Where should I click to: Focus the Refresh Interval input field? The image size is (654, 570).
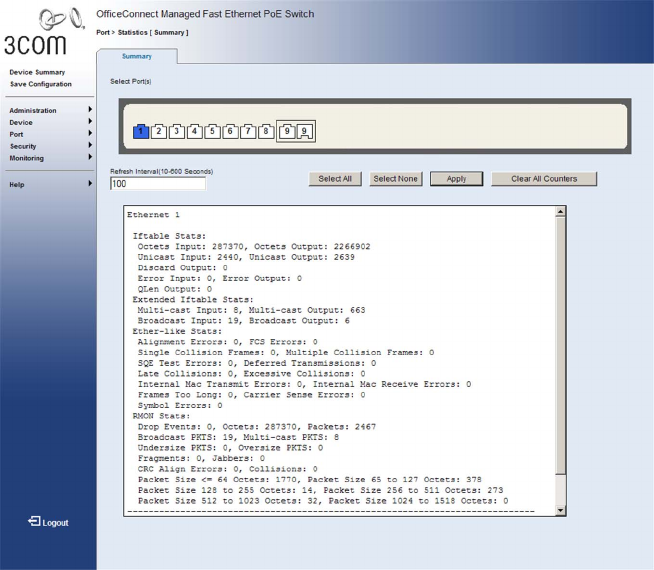(x=158, y=183)
